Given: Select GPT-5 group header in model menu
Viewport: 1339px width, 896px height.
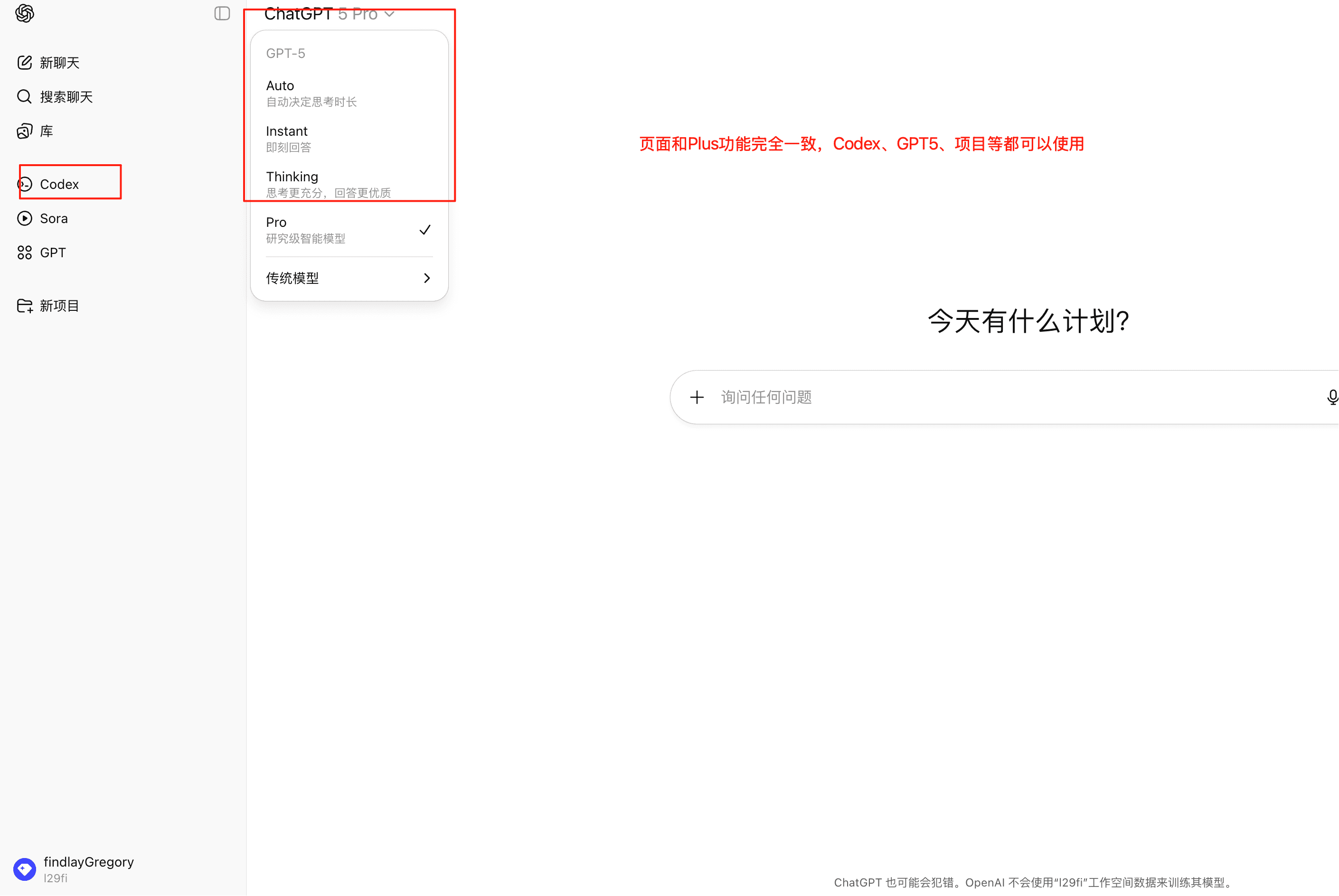Looking at the screenshot, I should pyautogui.click(x=285, y=53).
